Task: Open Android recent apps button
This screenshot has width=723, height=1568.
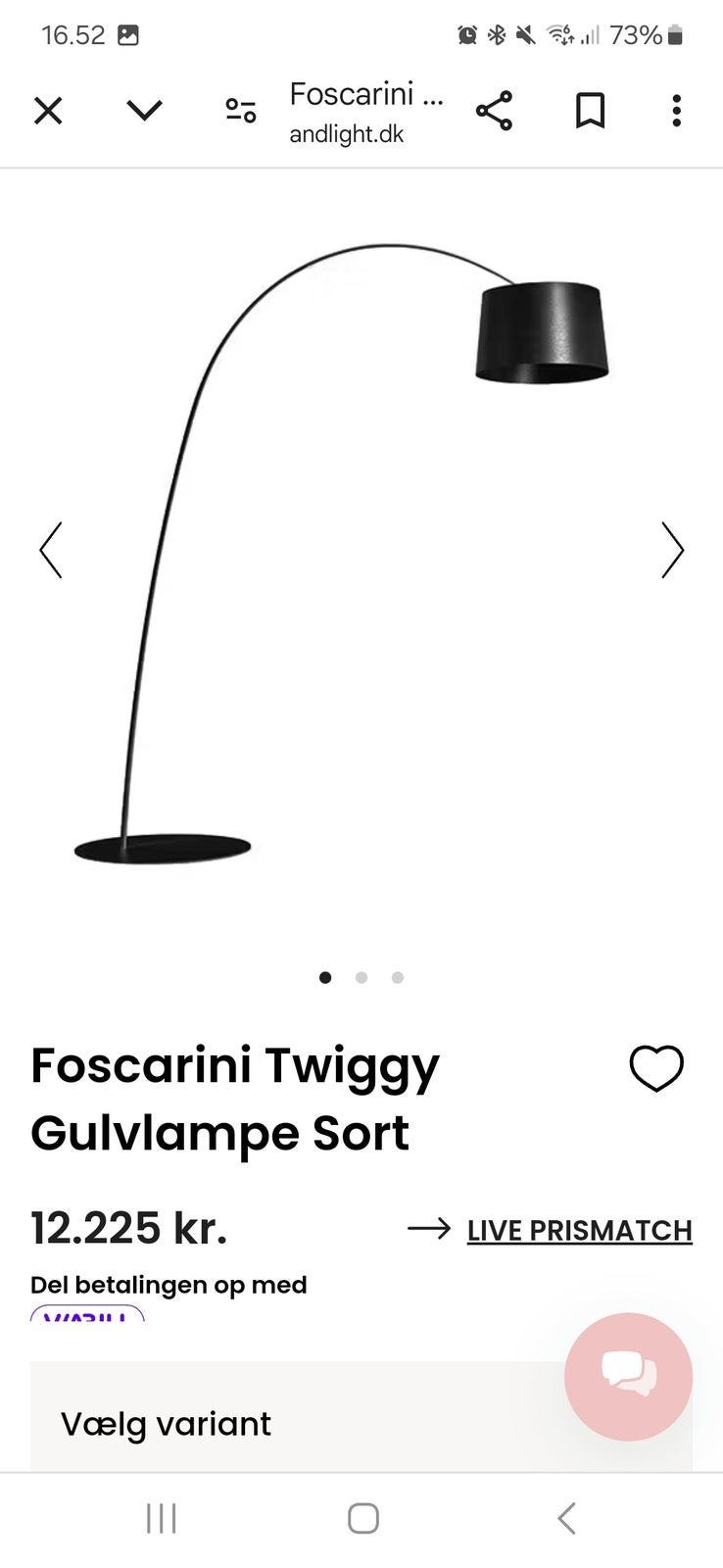Action: [161, 1518]
